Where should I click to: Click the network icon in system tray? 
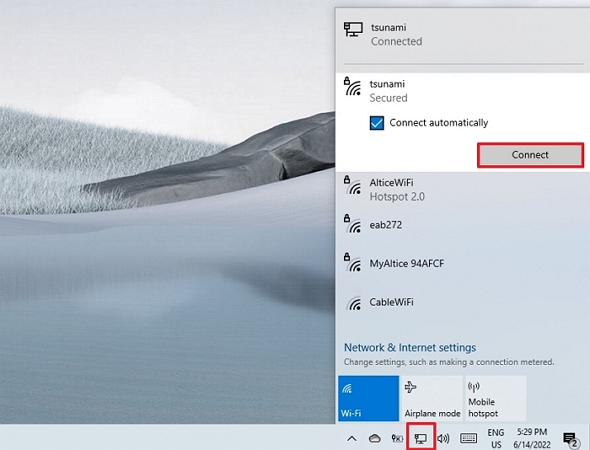tap(421, 438)
